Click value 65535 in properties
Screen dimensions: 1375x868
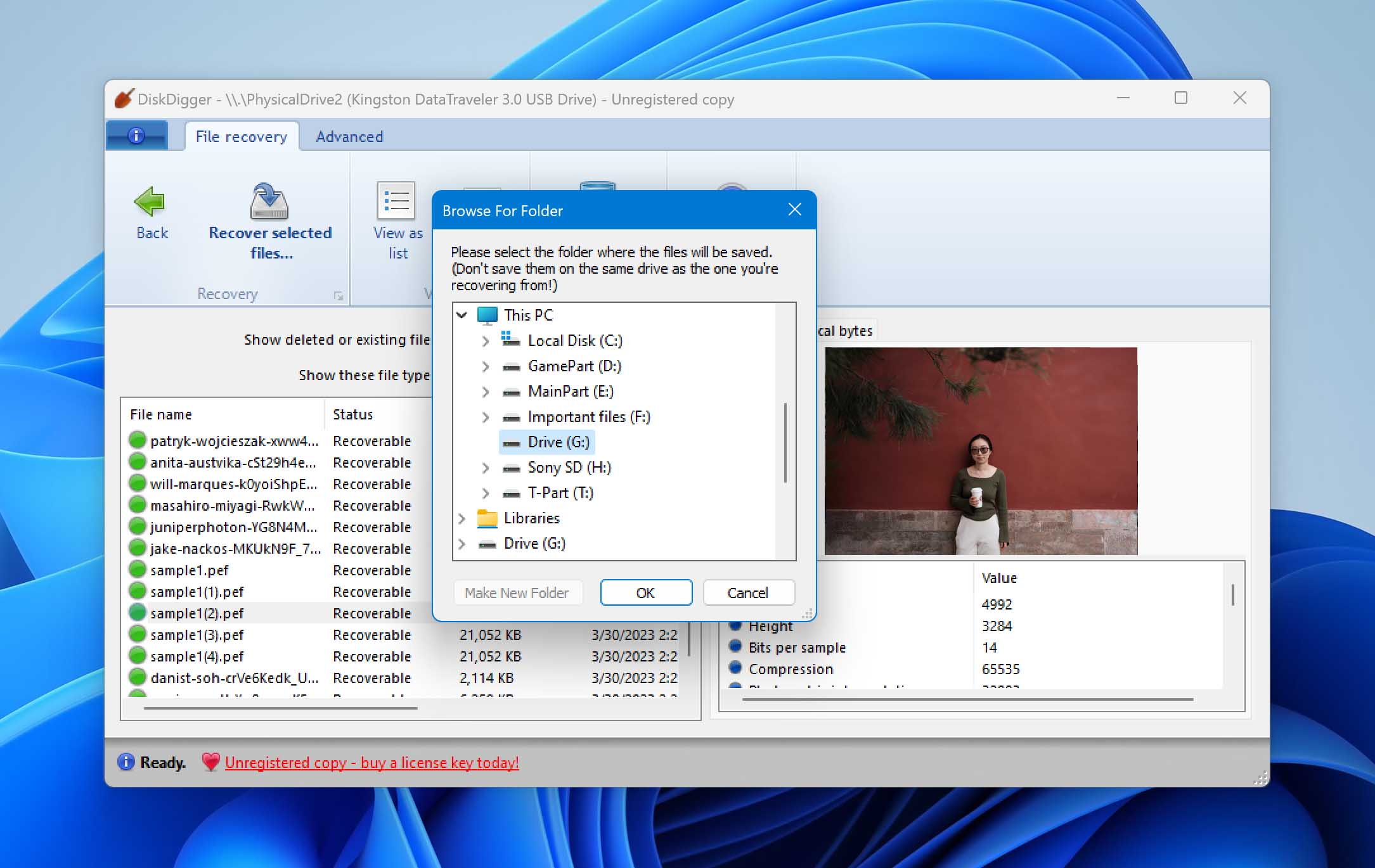tap(1000, 669)
